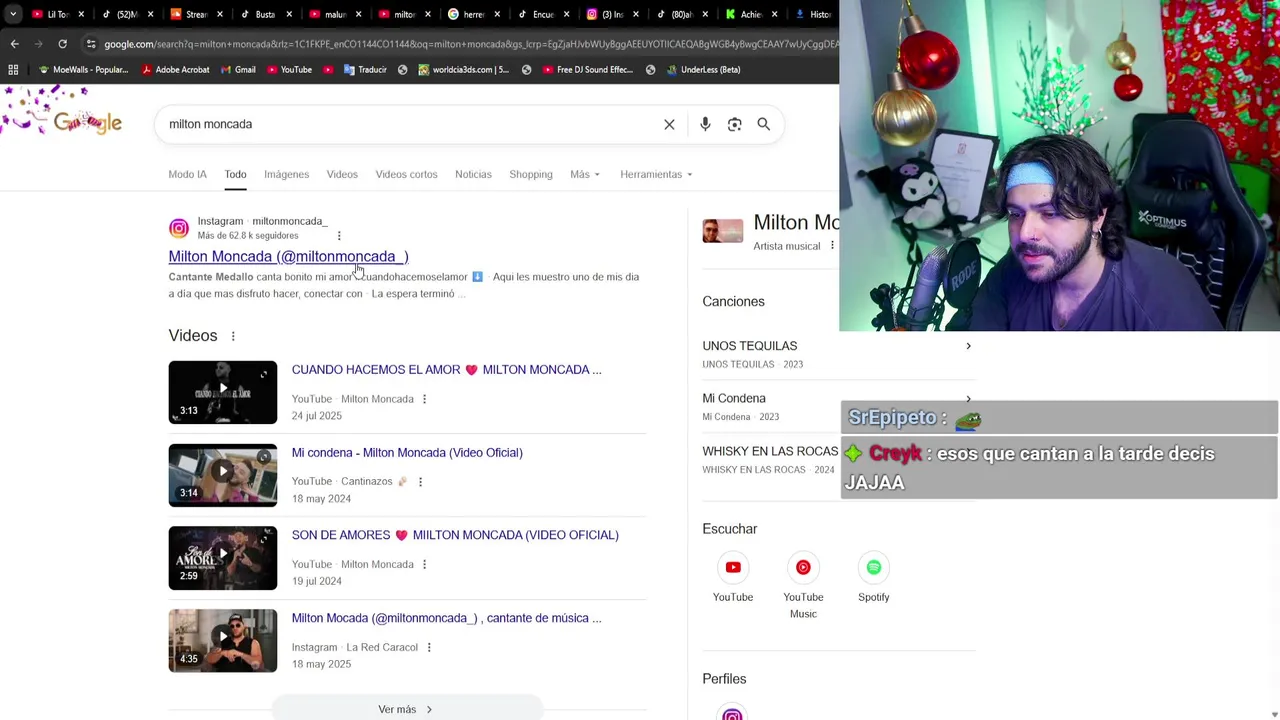1280x720 pixels.
Task: Expand Ver más videos button
Action: 406,709
